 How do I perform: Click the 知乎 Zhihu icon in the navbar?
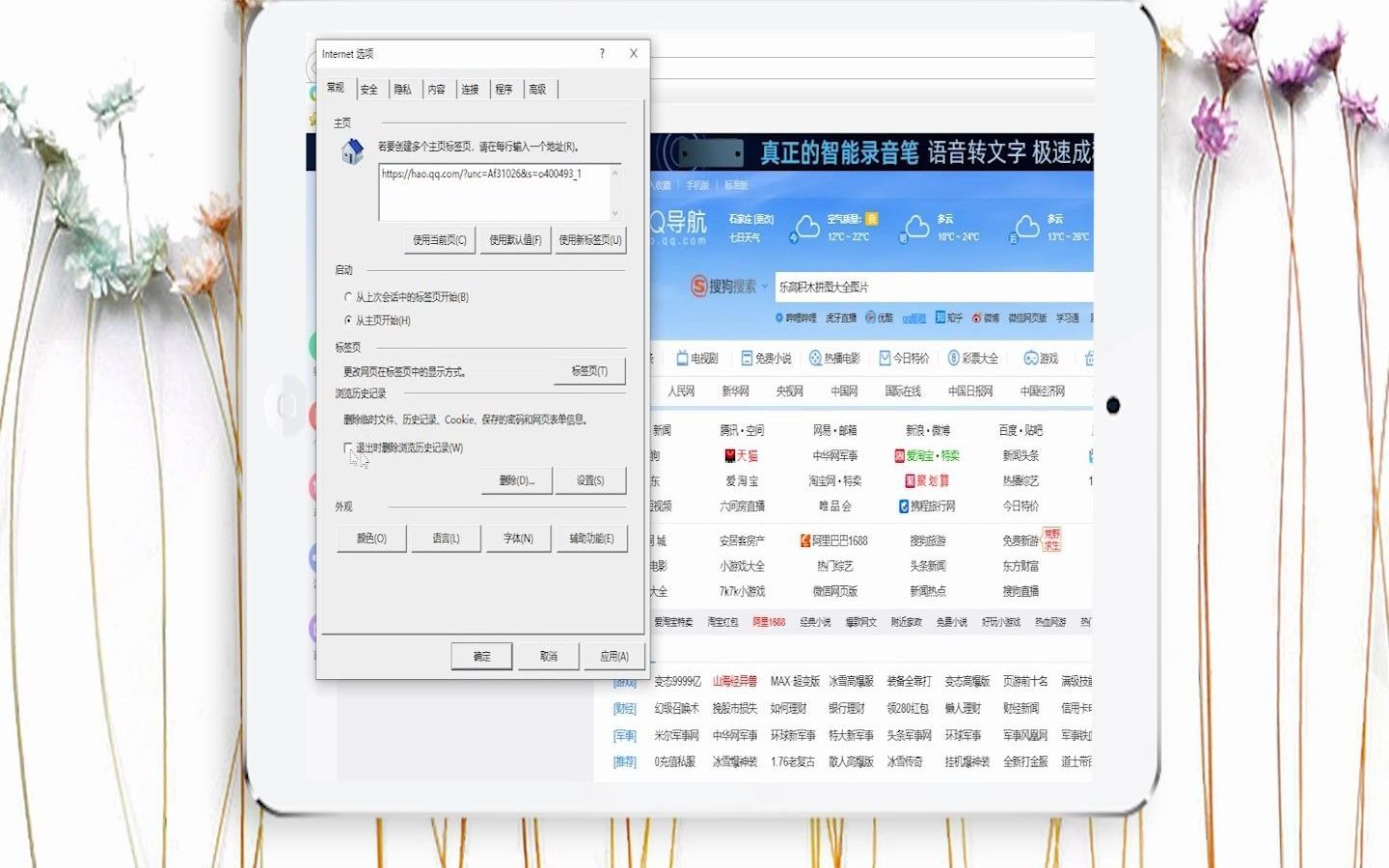940,318
